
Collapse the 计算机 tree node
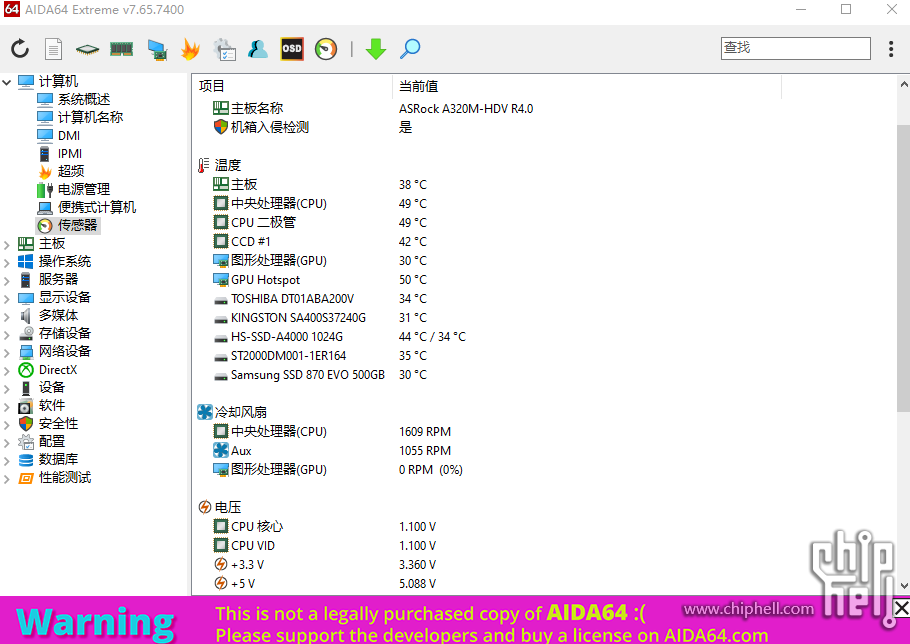pos(7,82)
